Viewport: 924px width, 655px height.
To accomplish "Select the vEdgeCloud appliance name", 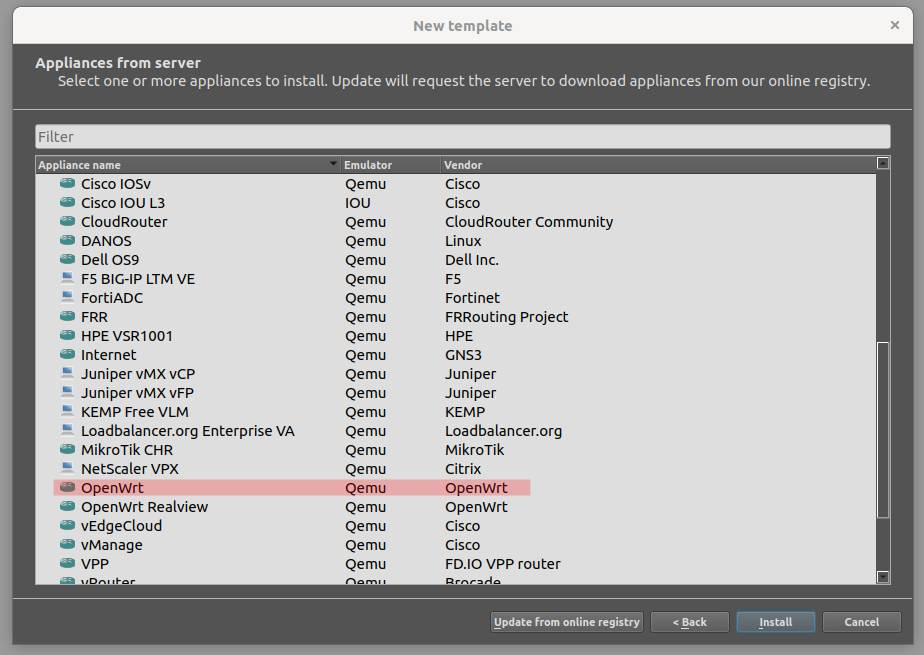I will tap(121, 525).
